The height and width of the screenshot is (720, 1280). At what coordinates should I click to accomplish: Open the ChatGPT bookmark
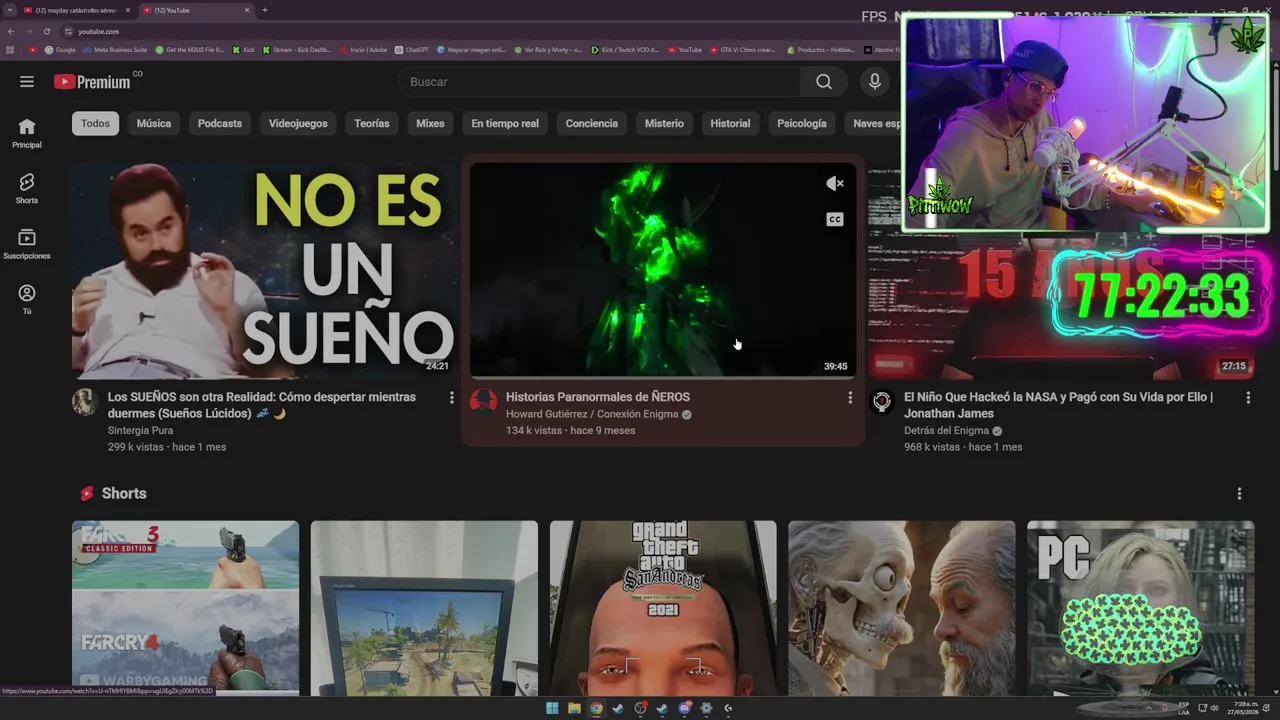click(x=412, y=49)
